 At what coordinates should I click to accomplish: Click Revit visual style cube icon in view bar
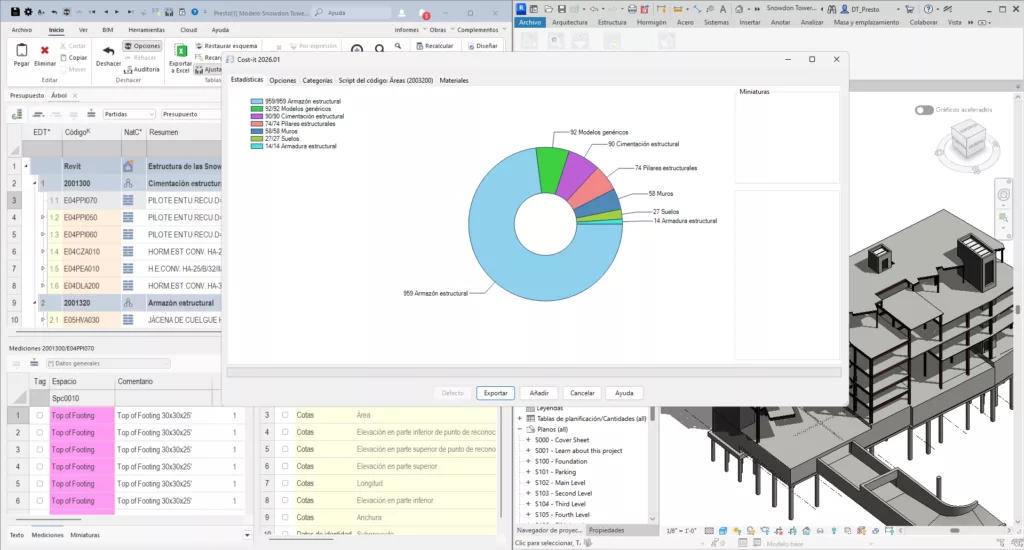(x=722, y=531)
